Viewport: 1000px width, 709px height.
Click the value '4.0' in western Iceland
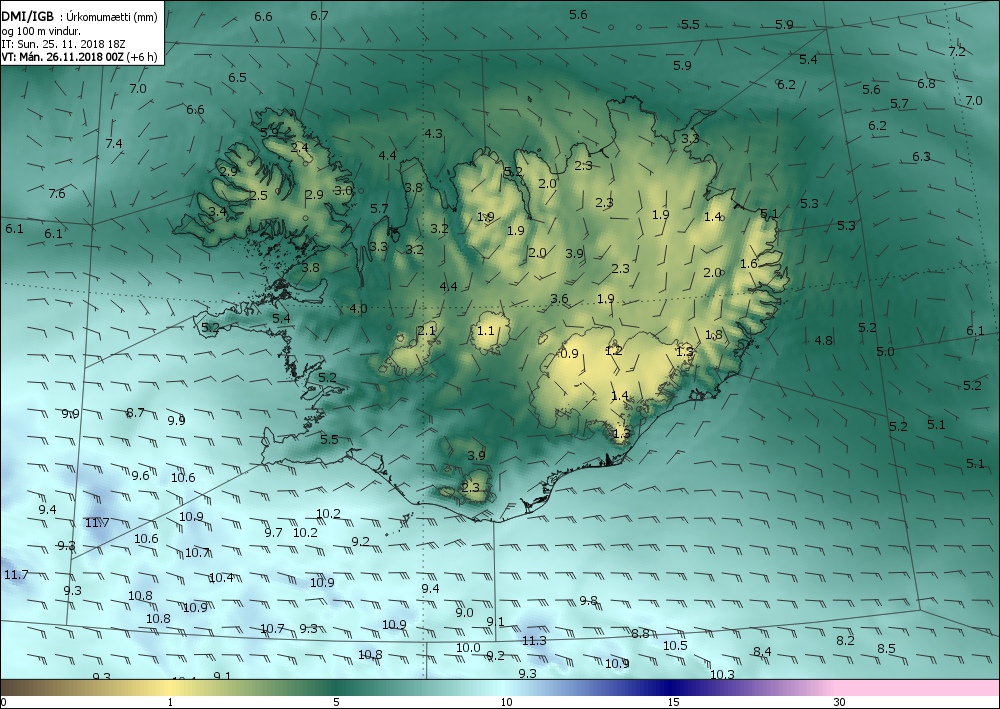click(358, 309)
